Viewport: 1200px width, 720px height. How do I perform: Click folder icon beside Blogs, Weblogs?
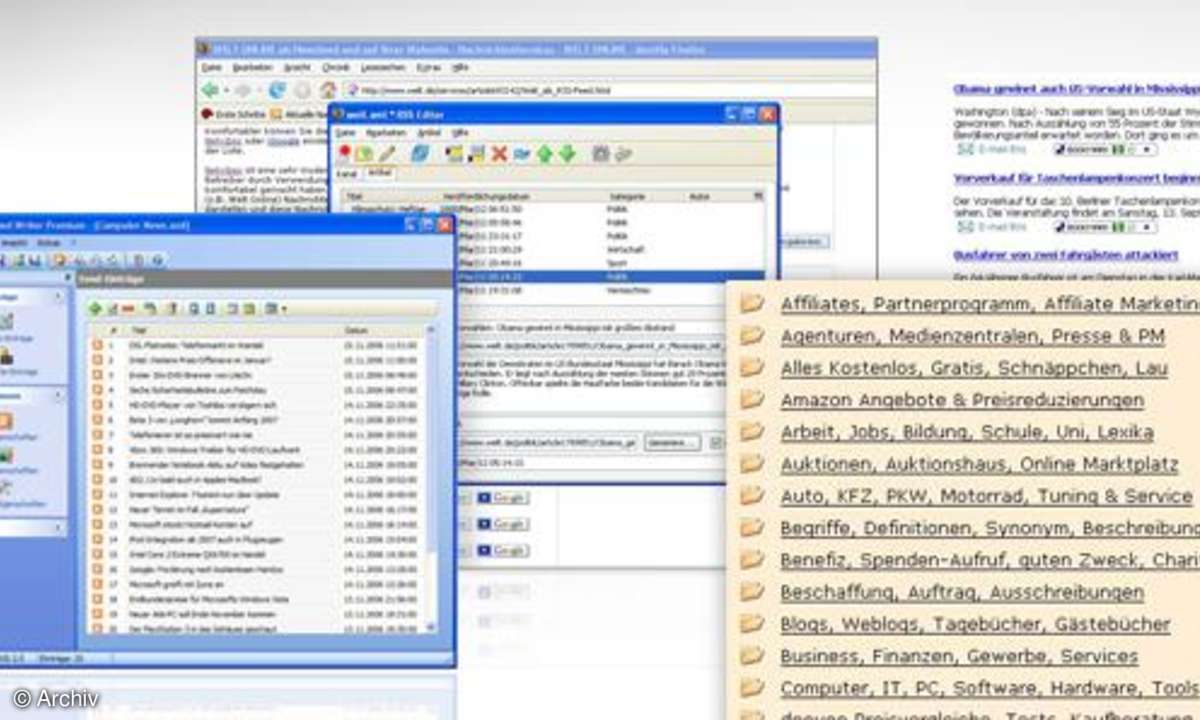click(x=752, y=623)
